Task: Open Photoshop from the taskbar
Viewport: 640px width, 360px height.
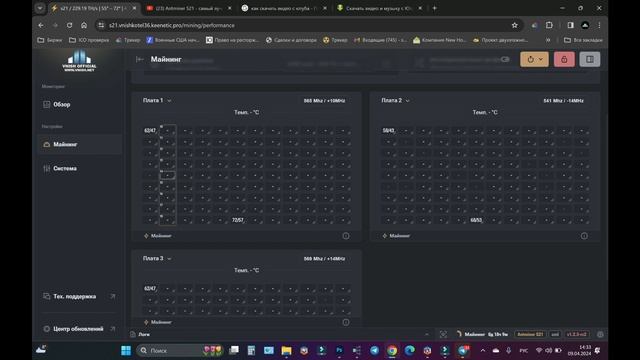Action: (339, 351)
